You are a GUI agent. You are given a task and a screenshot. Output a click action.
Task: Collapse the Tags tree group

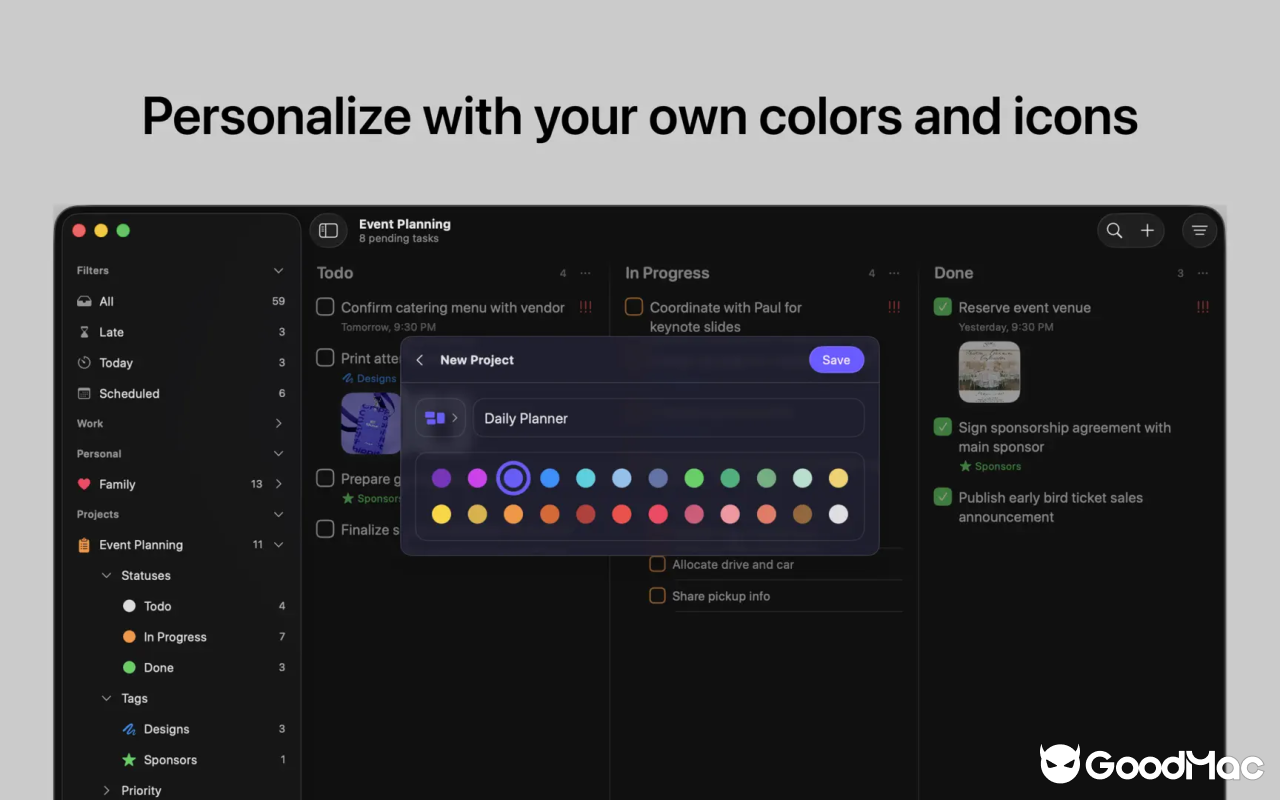(107, 698)
